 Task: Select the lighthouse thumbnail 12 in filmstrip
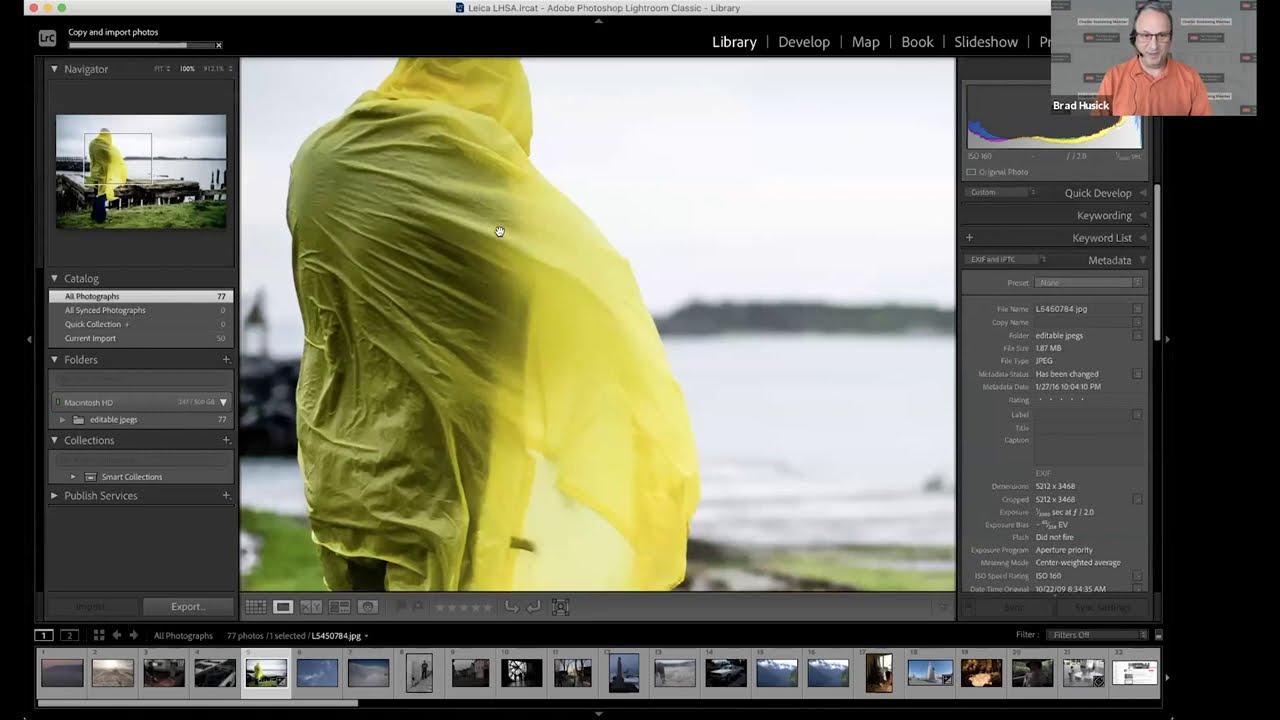[x=623, y=672]
